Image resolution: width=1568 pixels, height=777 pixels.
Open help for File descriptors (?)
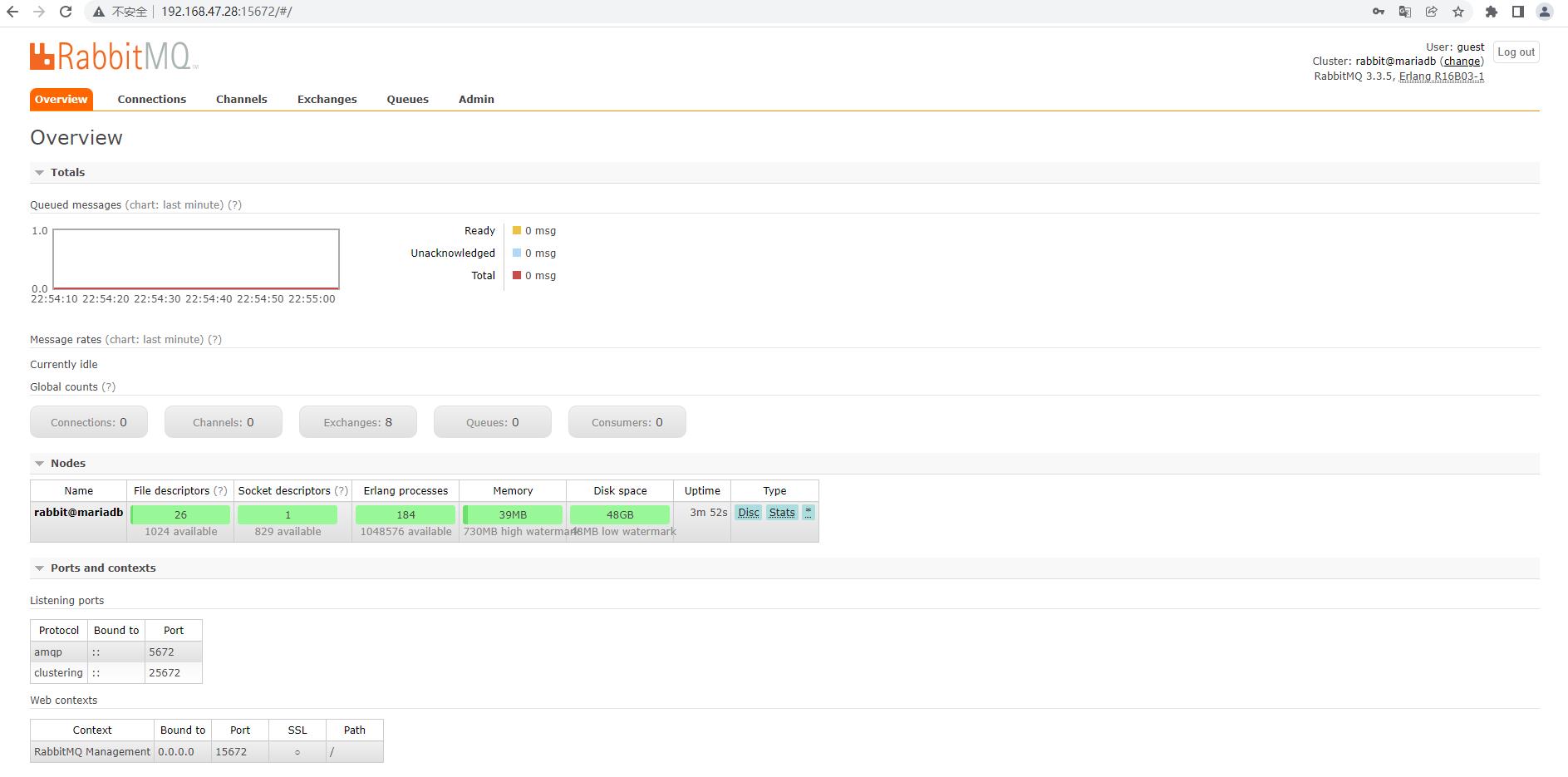pyautogui.click(x=220, y=490)
